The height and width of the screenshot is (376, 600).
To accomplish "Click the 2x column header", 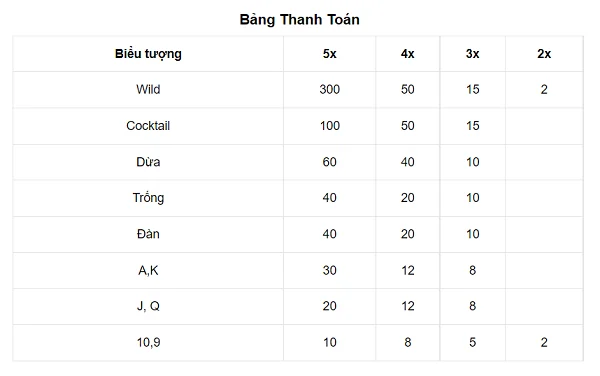I will point(544,54).
